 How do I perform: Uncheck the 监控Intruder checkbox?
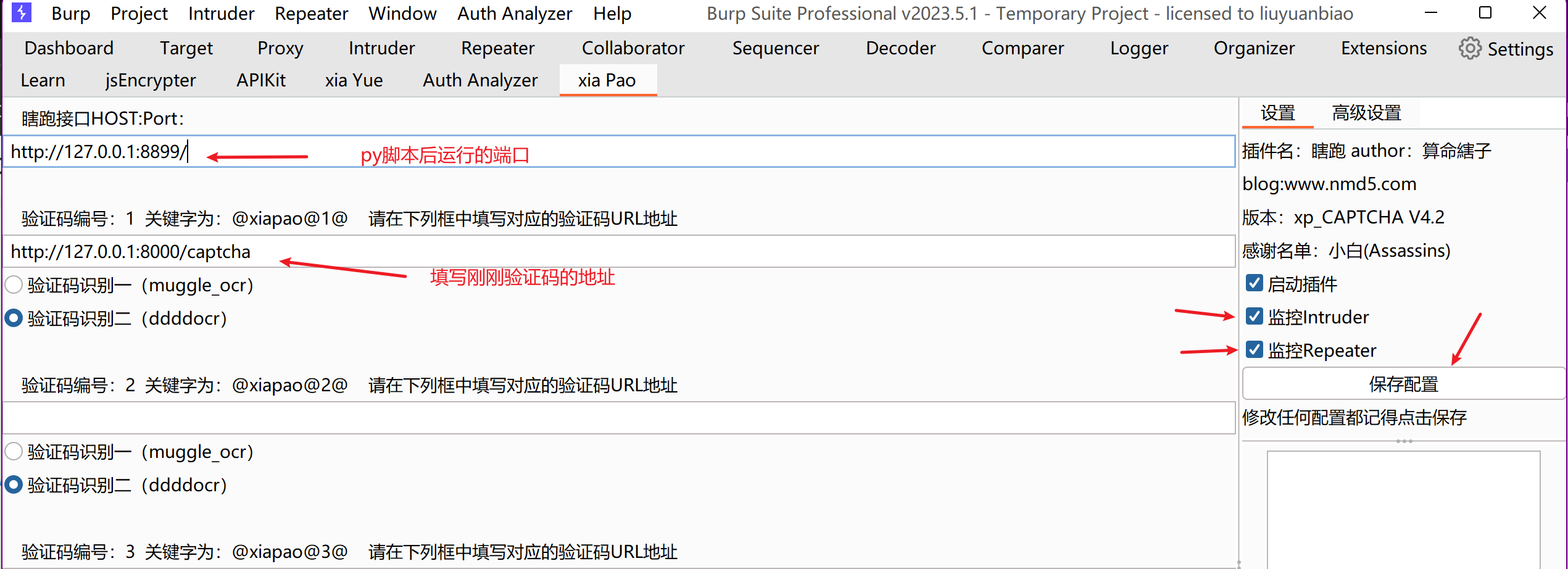[x=1254, y=317]
